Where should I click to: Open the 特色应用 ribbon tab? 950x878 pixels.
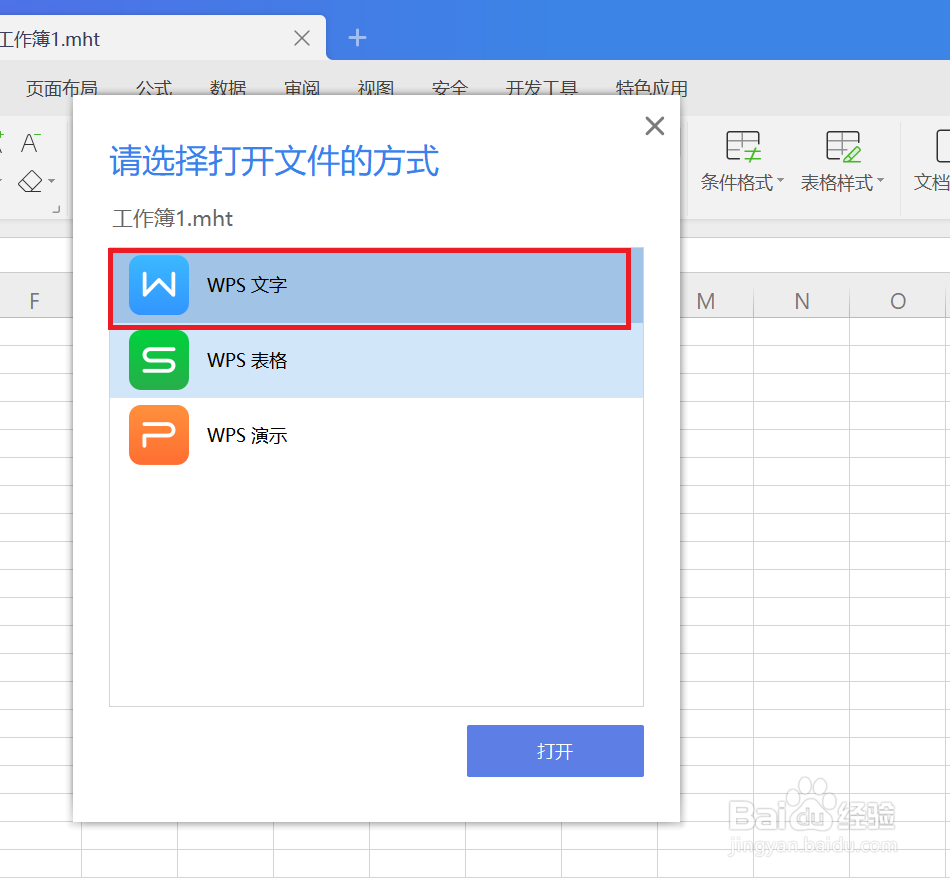pyautogui.click(x=651, y=88)
